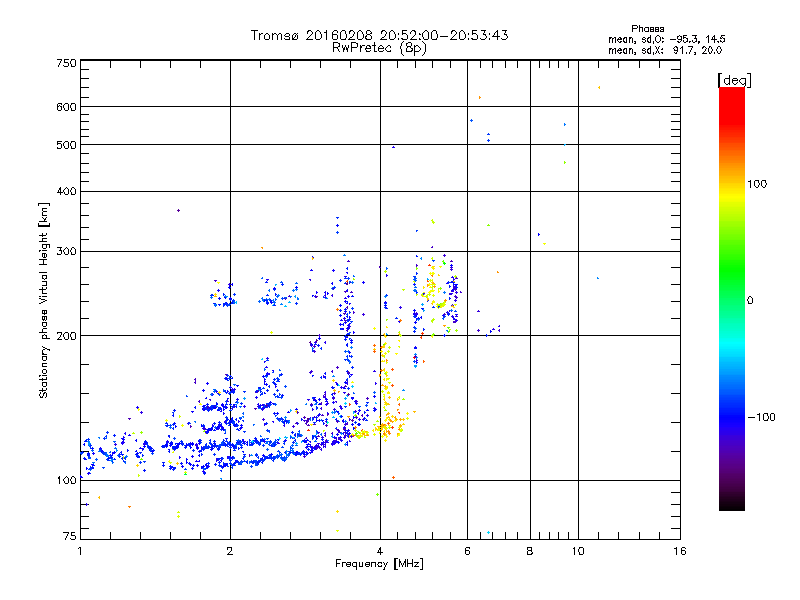Image resolution: width=800 pixels, height=600 pixels.
Task: Click the x-axis tick label '4'
Action: (380, 551)
